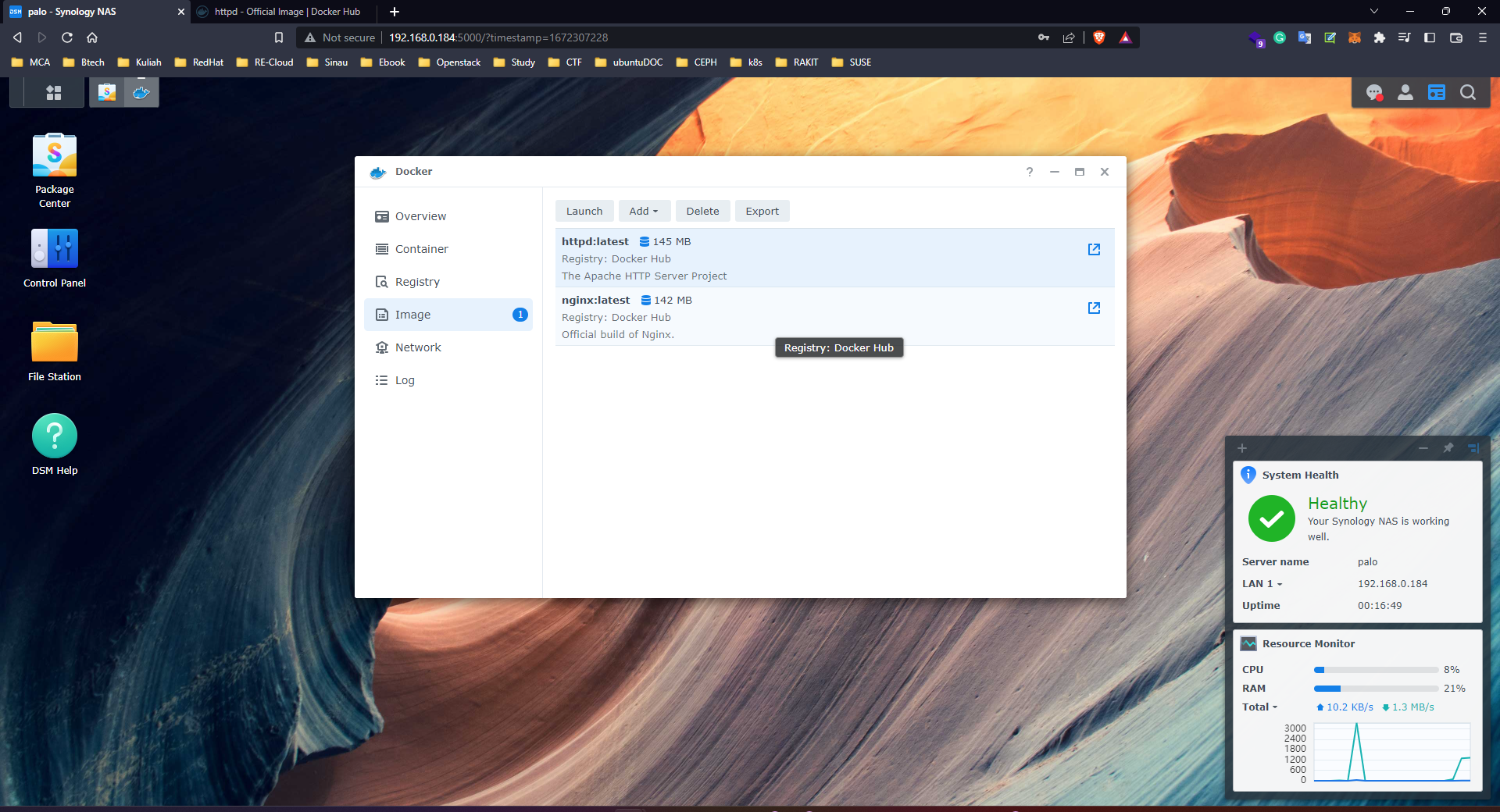Open the user options person icon
Viewport: 1500px width, 812px height.
[x=1405, y=93]
